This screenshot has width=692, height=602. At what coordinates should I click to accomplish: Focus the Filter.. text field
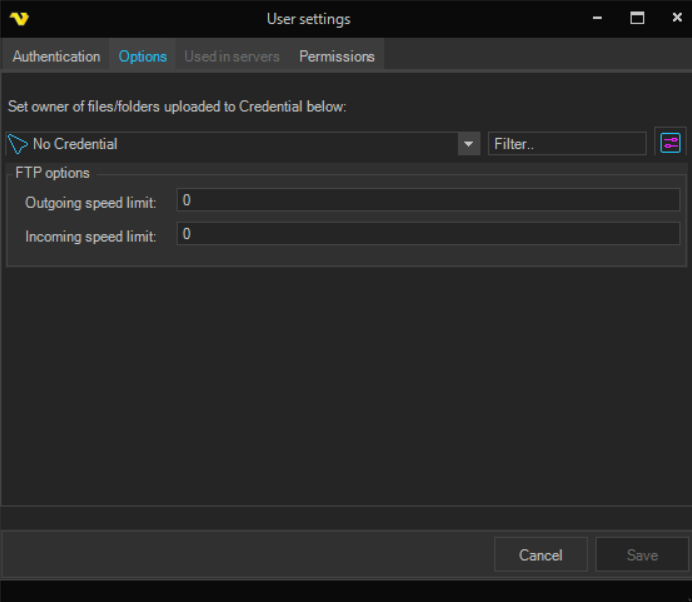566,144
